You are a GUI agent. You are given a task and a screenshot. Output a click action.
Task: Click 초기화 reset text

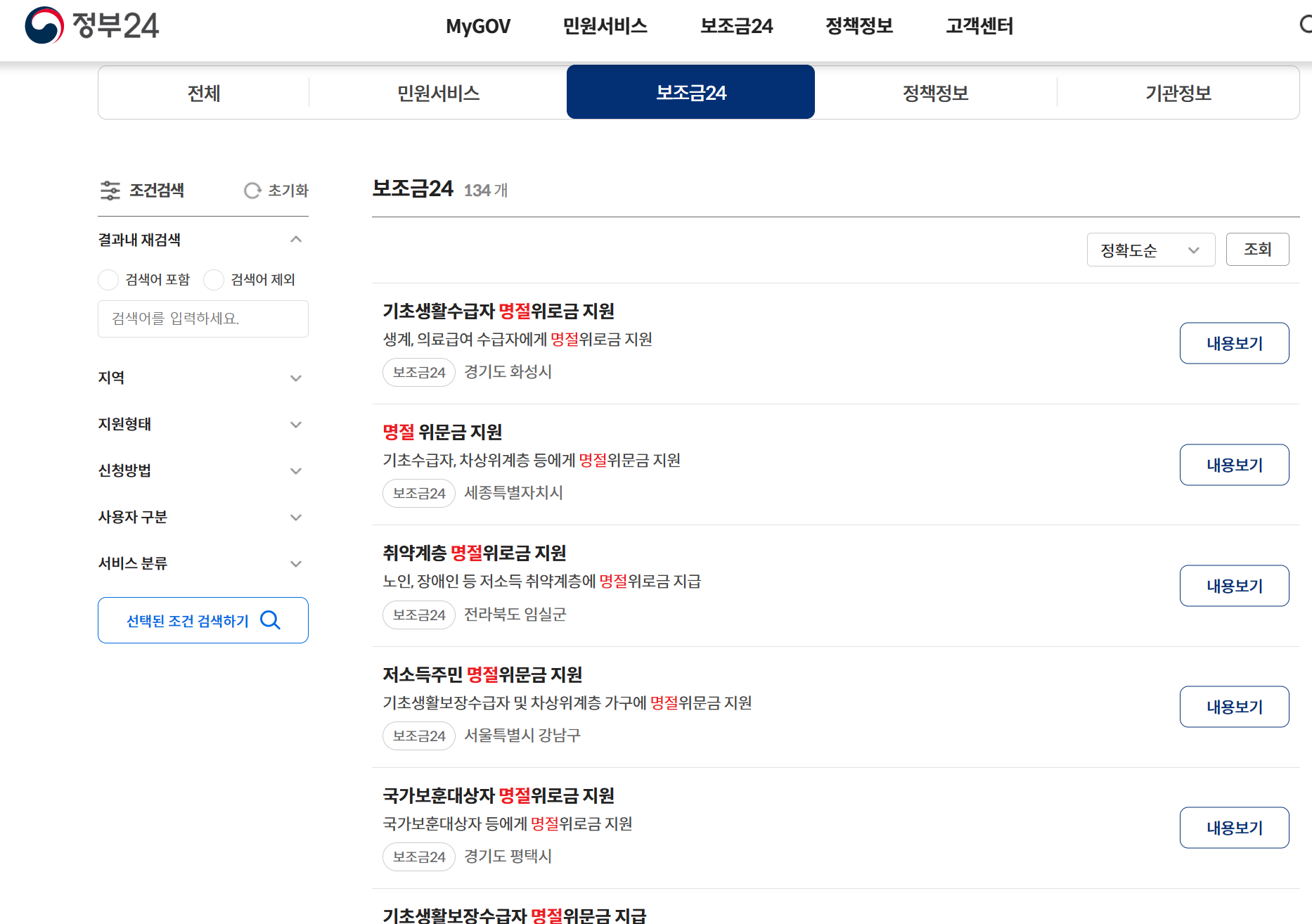[288, 191]
